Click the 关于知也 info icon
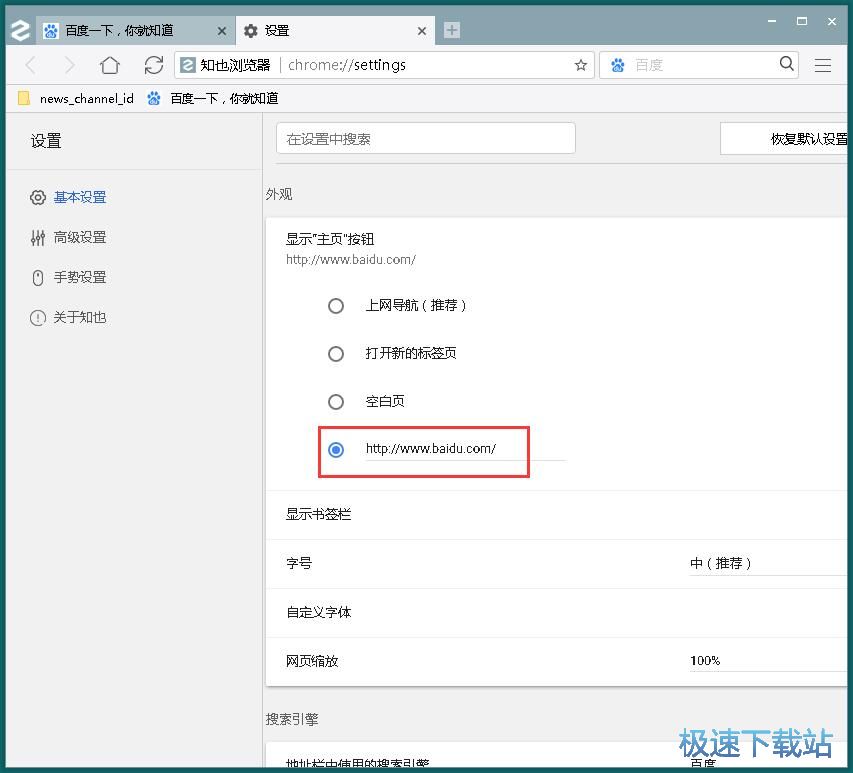This screenshot has height=773, width=853. 38,318
